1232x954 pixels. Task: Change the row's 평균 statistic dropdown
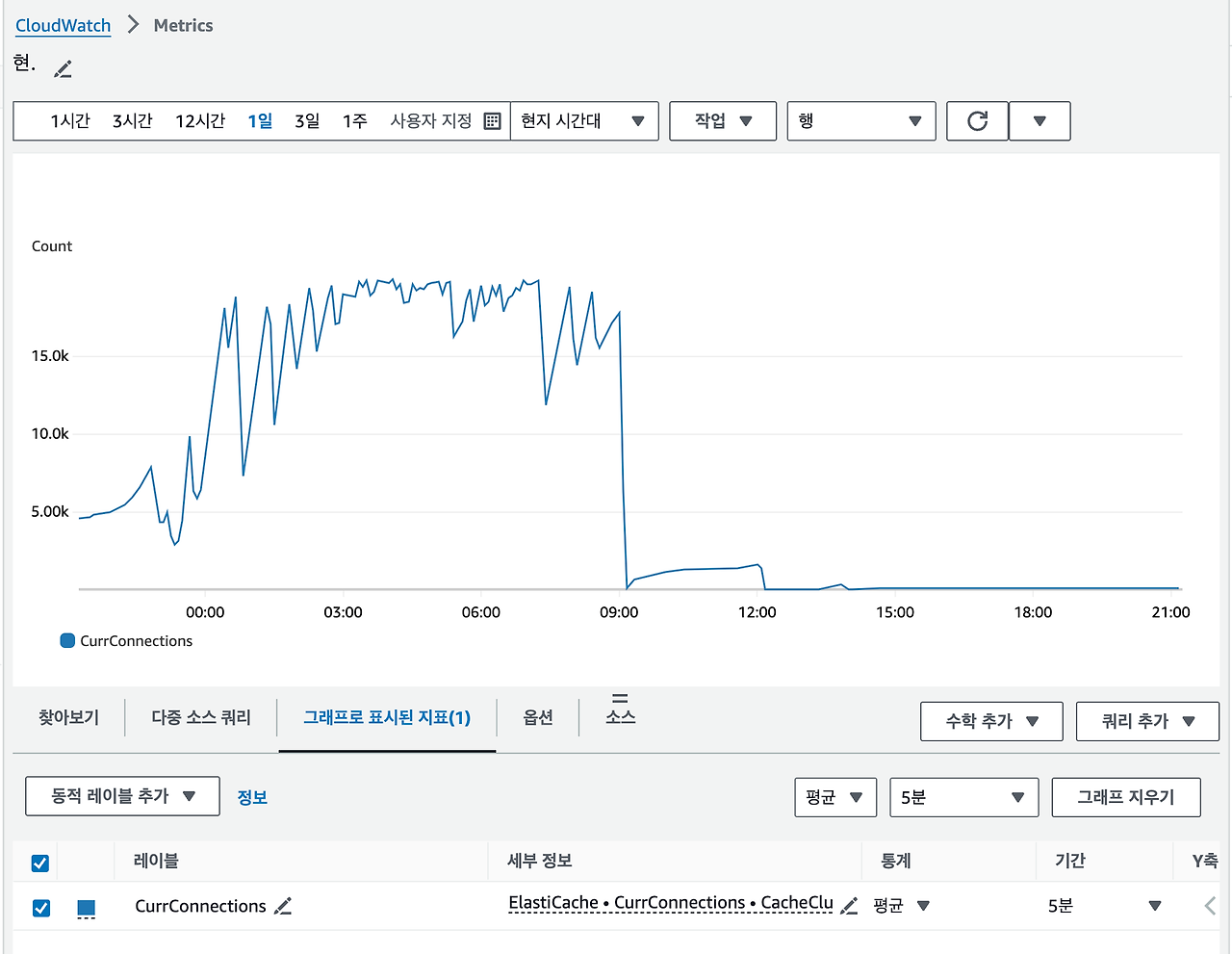pyautogui.click(x=902, y=906)
